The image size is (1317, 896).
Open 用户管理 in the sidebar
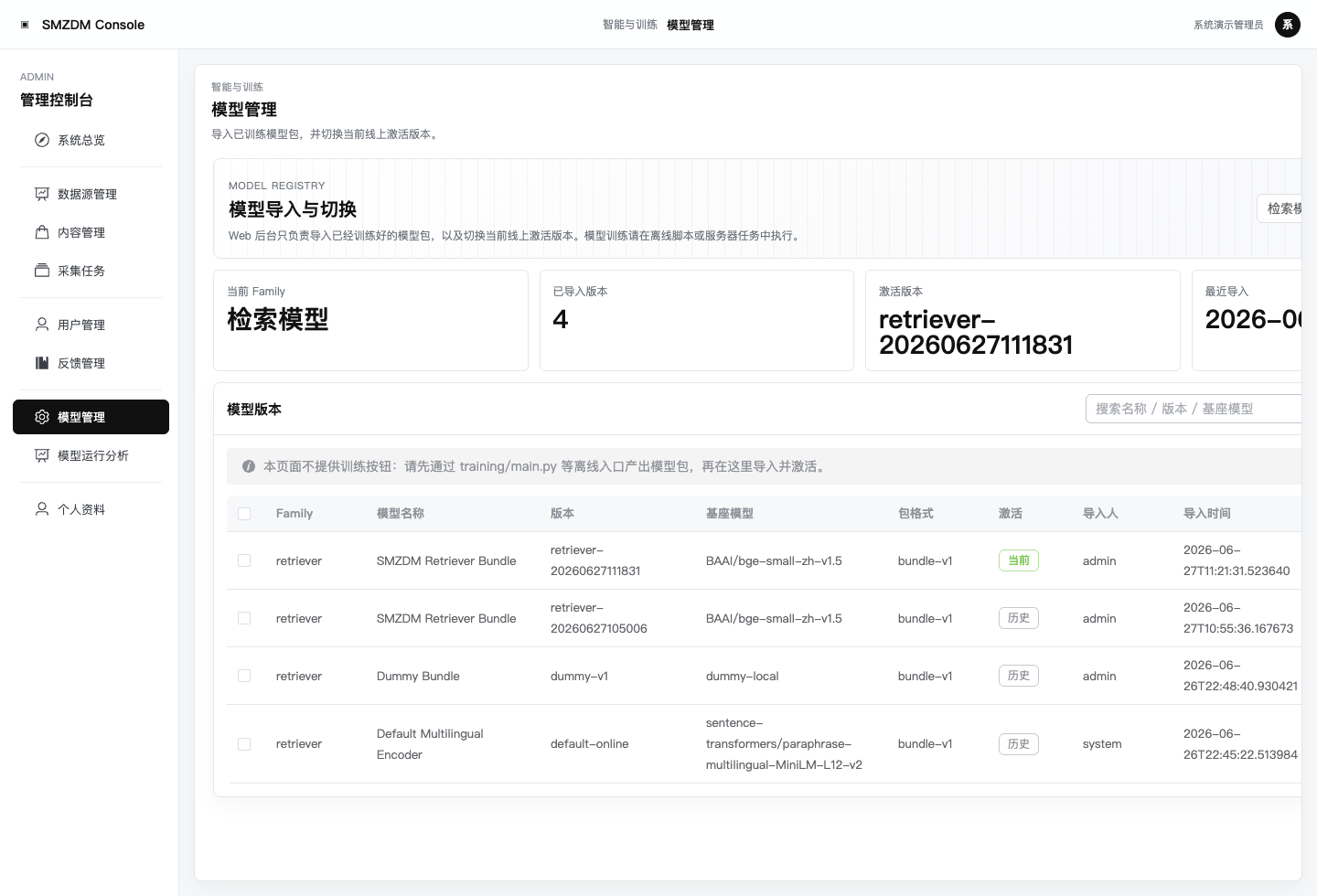click(91, 325)
